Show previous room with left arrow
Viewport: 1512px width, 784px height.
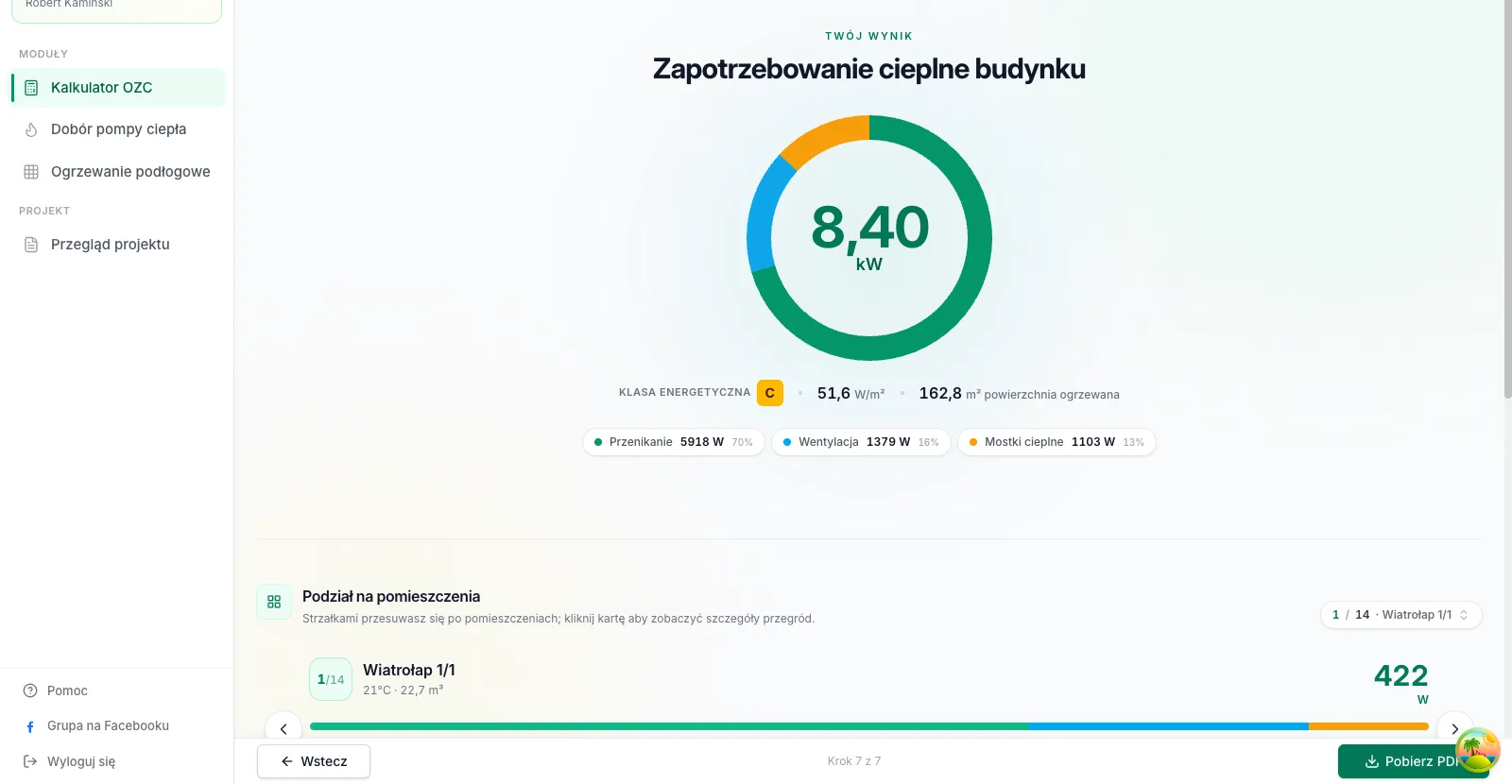pos(283,728)
